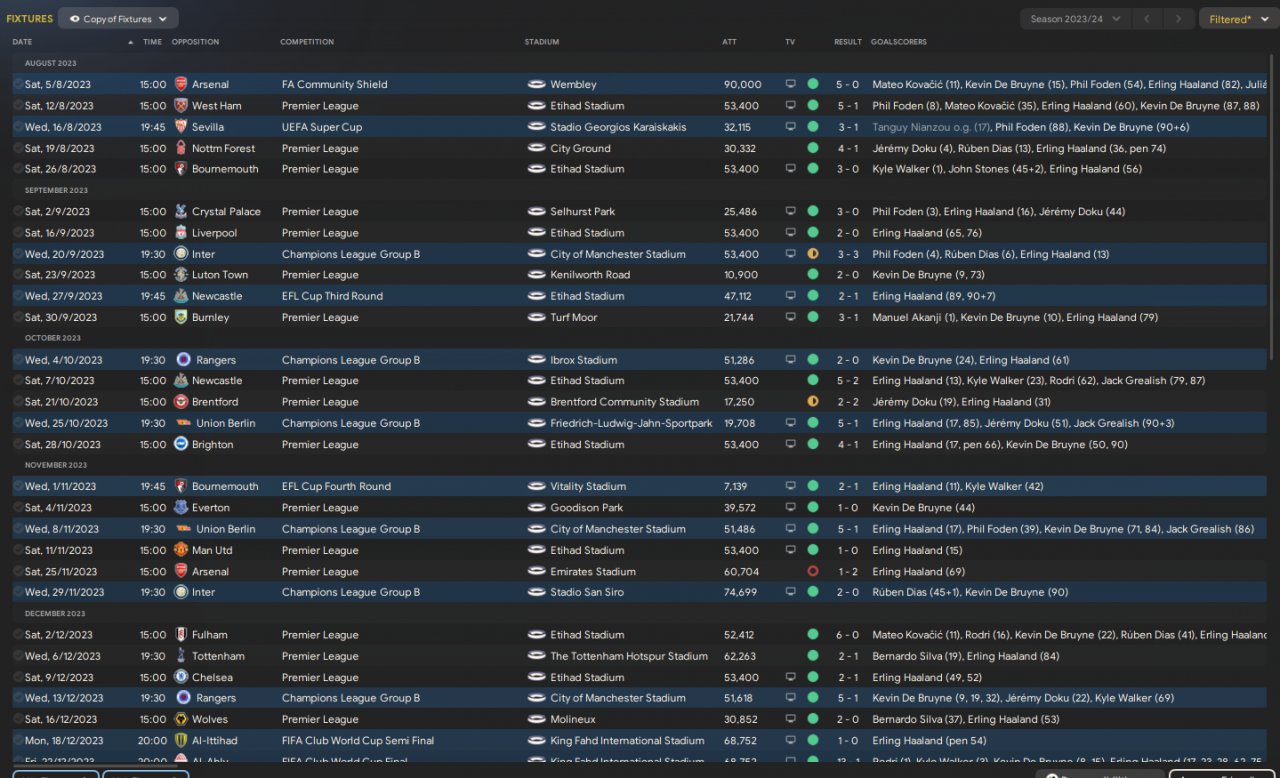Click the Sat, 11/11/2023 date cell

click(59, 550)
